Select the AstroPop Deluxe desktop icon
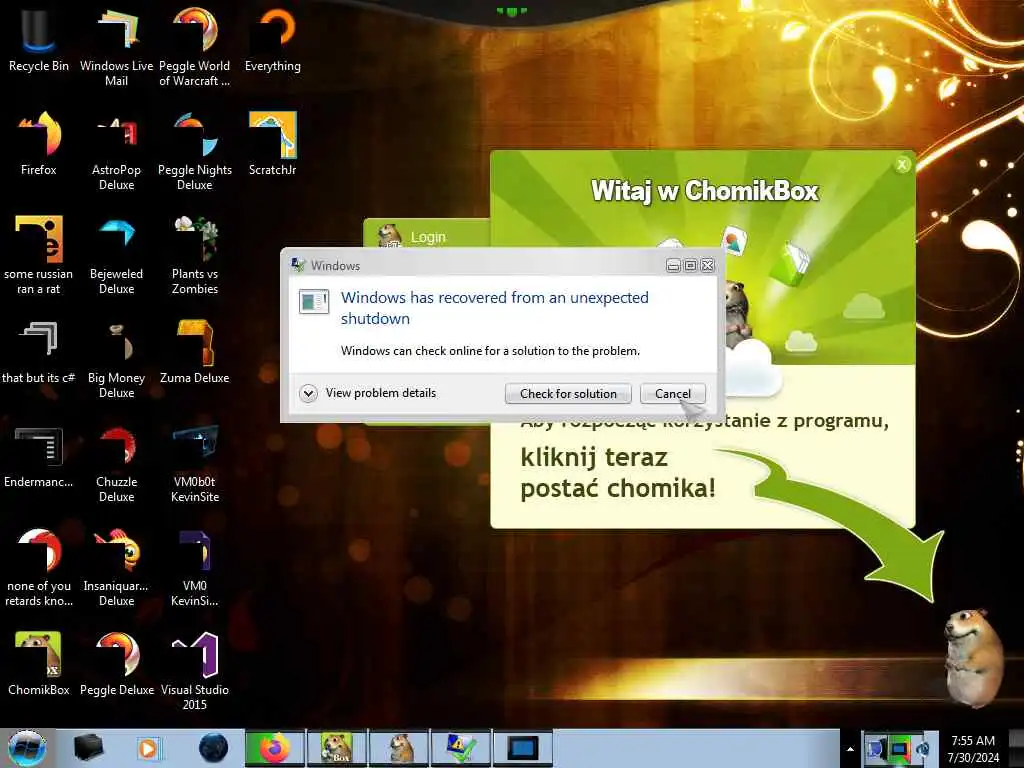Image resolution: width=1024 pixels, height=768 pixels. point(116,150)
